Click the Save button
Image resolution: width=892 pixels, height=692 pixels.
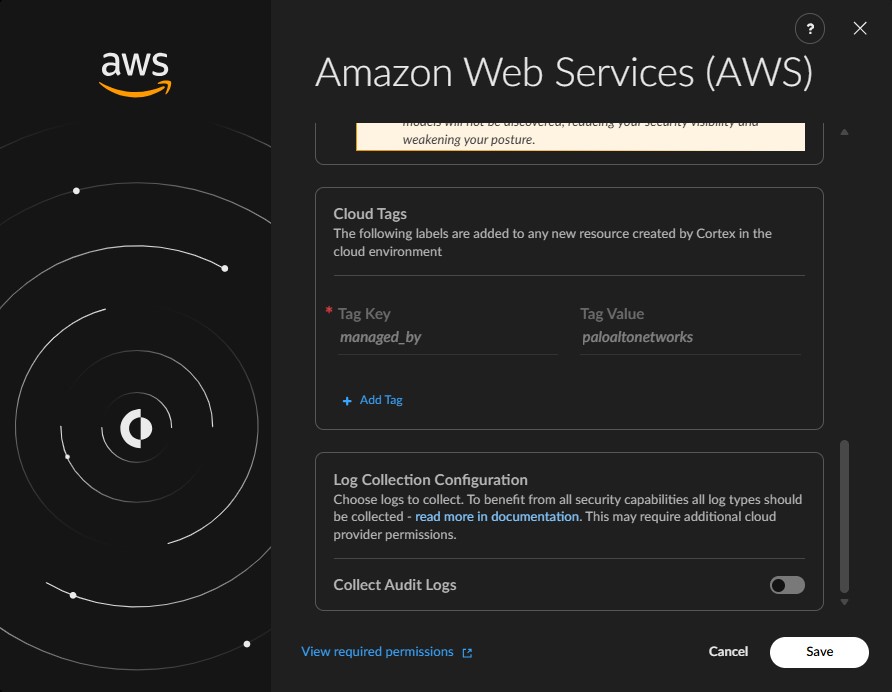tap(819, 652)
